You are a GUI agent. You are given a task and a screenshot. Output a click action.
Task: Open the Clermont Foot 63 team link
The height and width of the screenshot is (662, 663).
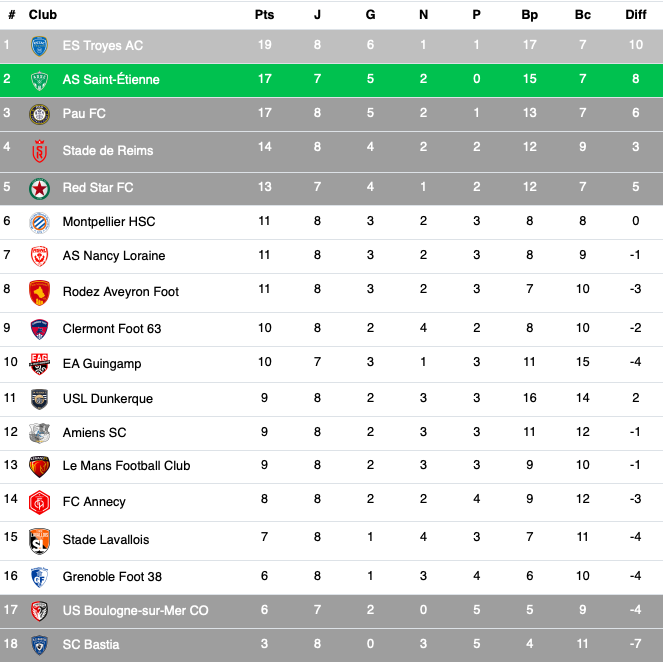tap(112, 328)
